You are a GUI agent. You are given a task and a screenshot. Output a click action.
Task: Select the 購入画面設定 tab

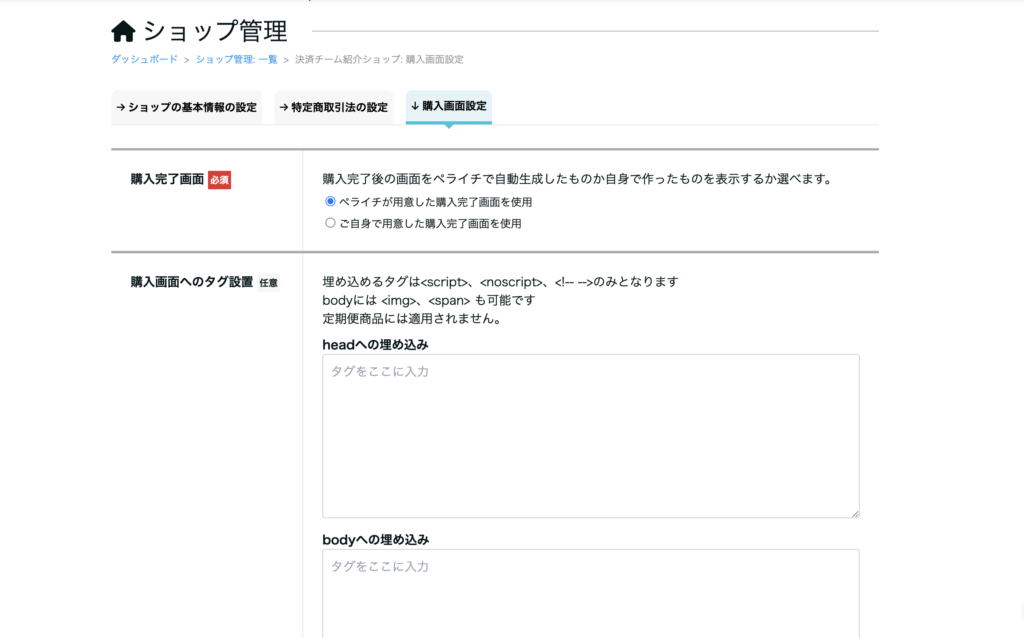[x=448, y=106]
